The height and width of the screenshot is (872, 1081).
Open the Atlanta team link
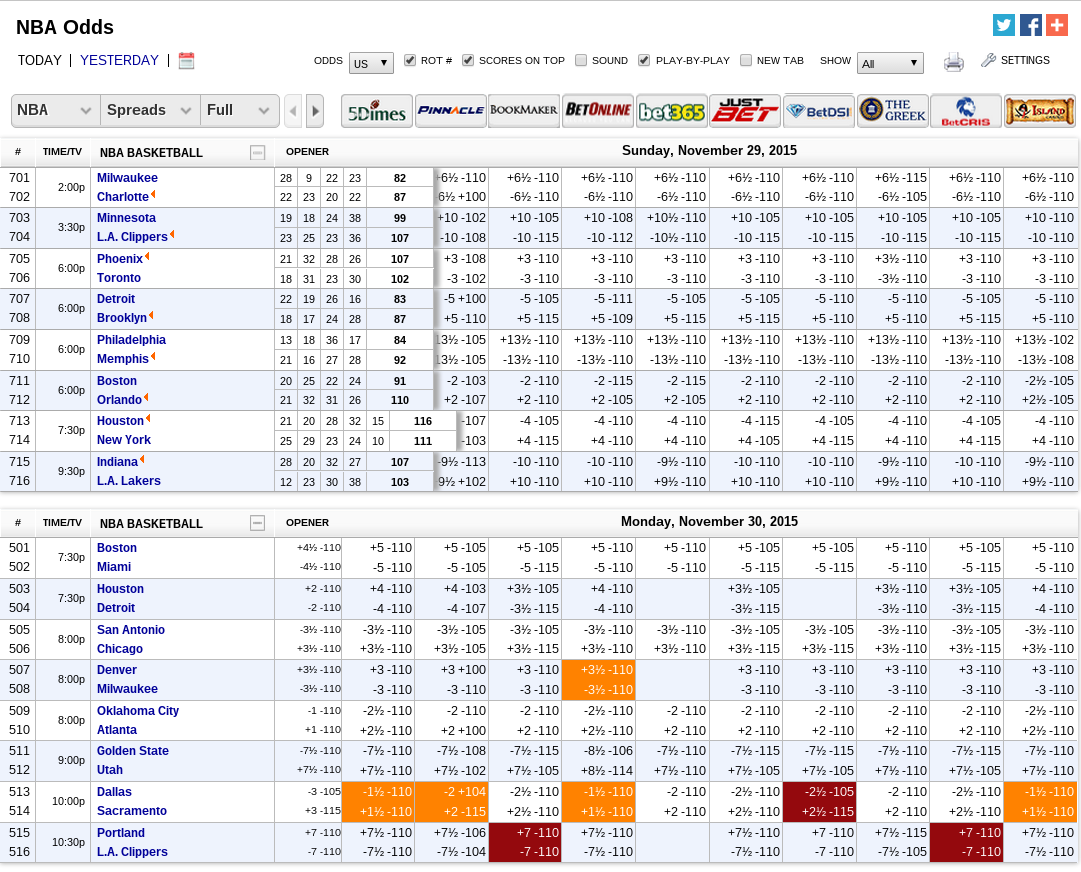coord(117,729)
